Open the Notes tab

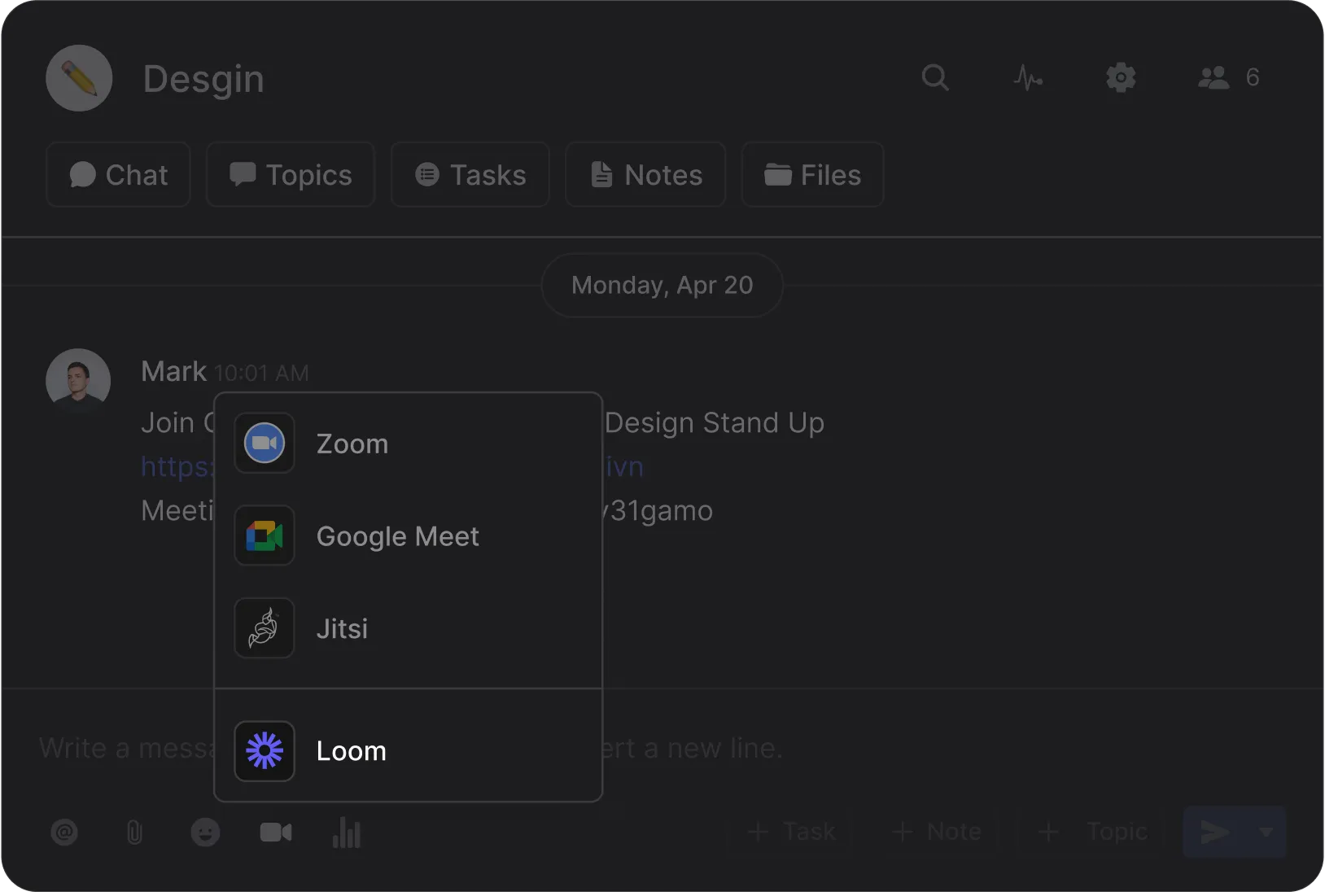(x=645, y=175)
